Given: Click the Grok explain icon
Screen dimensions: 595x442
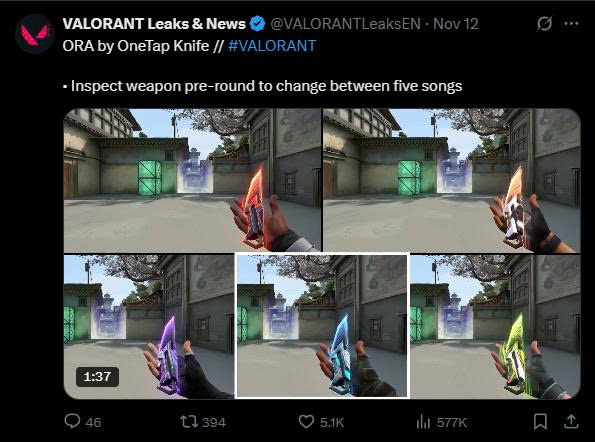Looking at the screenshot, I should point(545,24).
